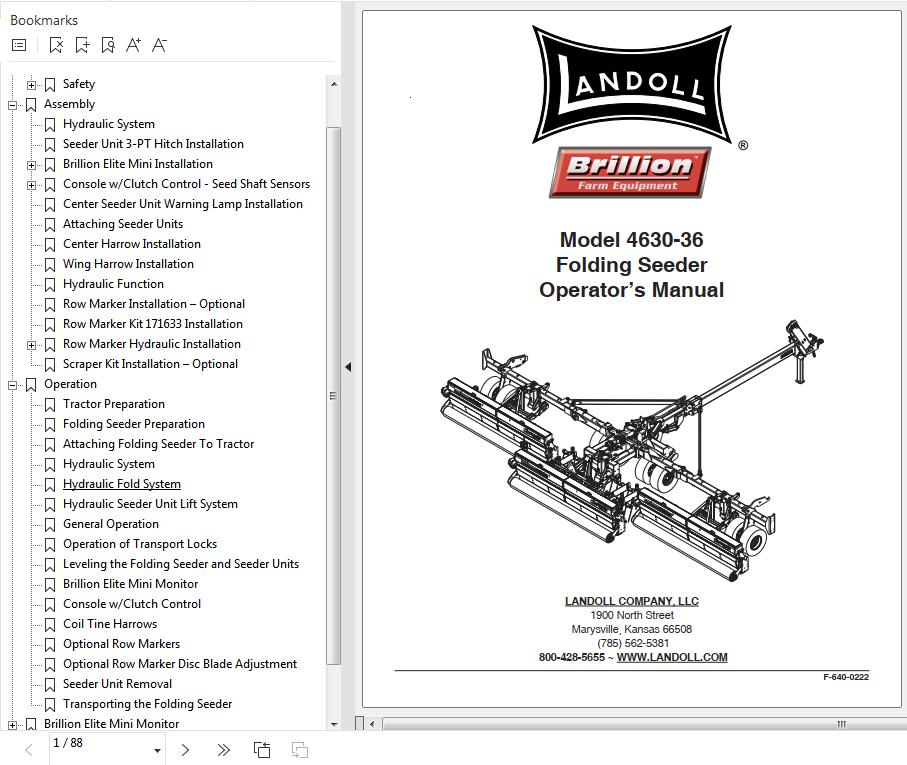
Task: Increase bookmark text size
Action: point(133,45)
